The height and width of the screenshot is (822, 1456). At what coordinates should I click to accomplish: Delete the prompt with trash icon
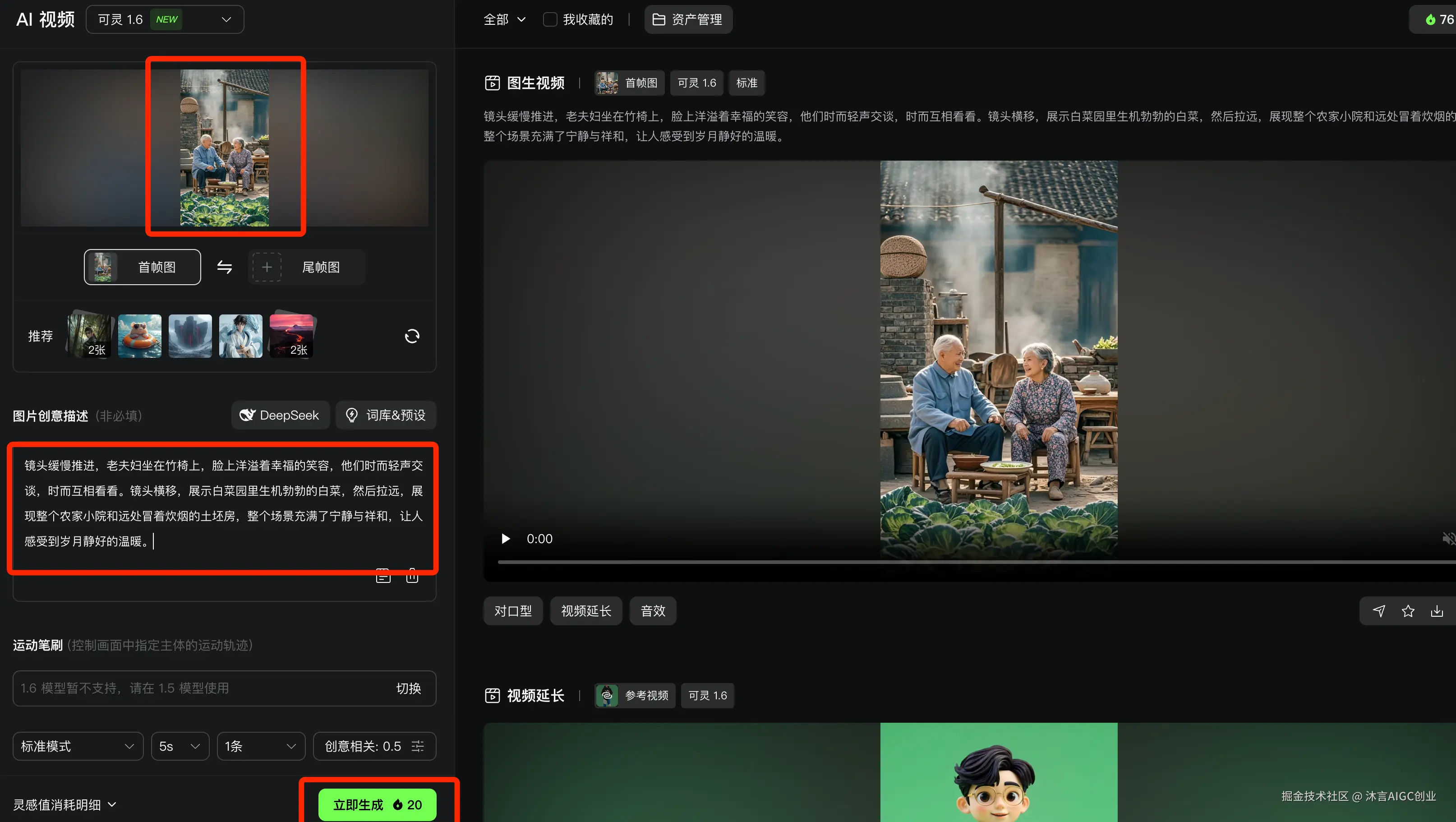(x=412, y=577)
